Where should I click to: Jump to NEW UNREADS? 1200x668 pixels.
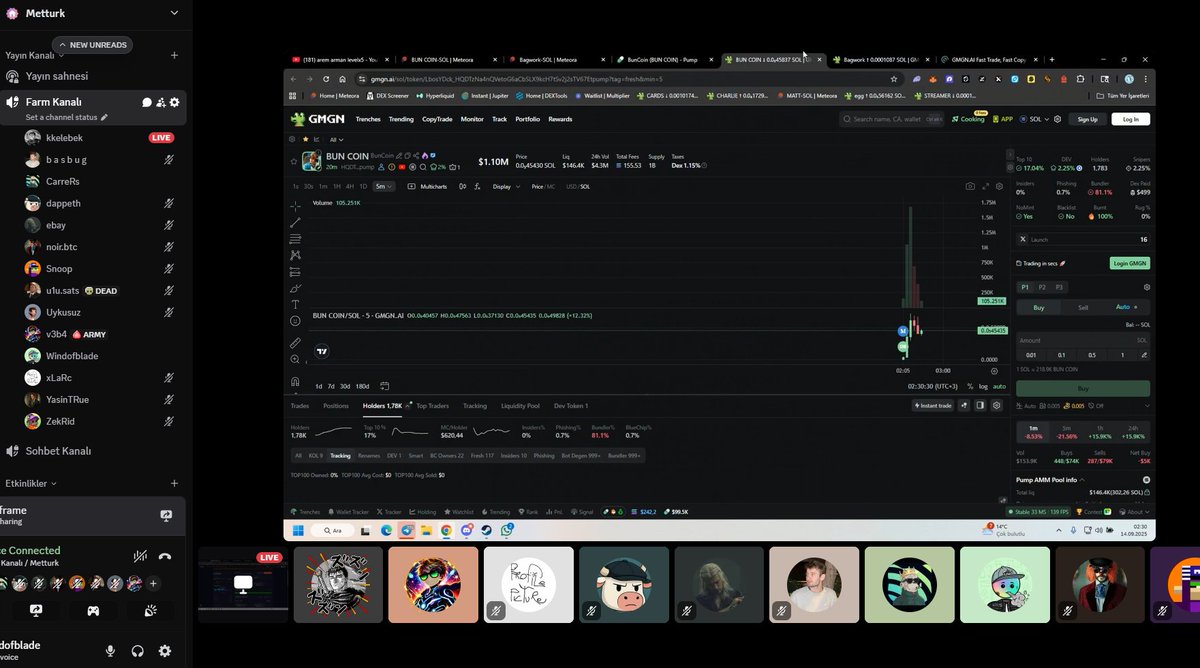click(x=94, y=45)
